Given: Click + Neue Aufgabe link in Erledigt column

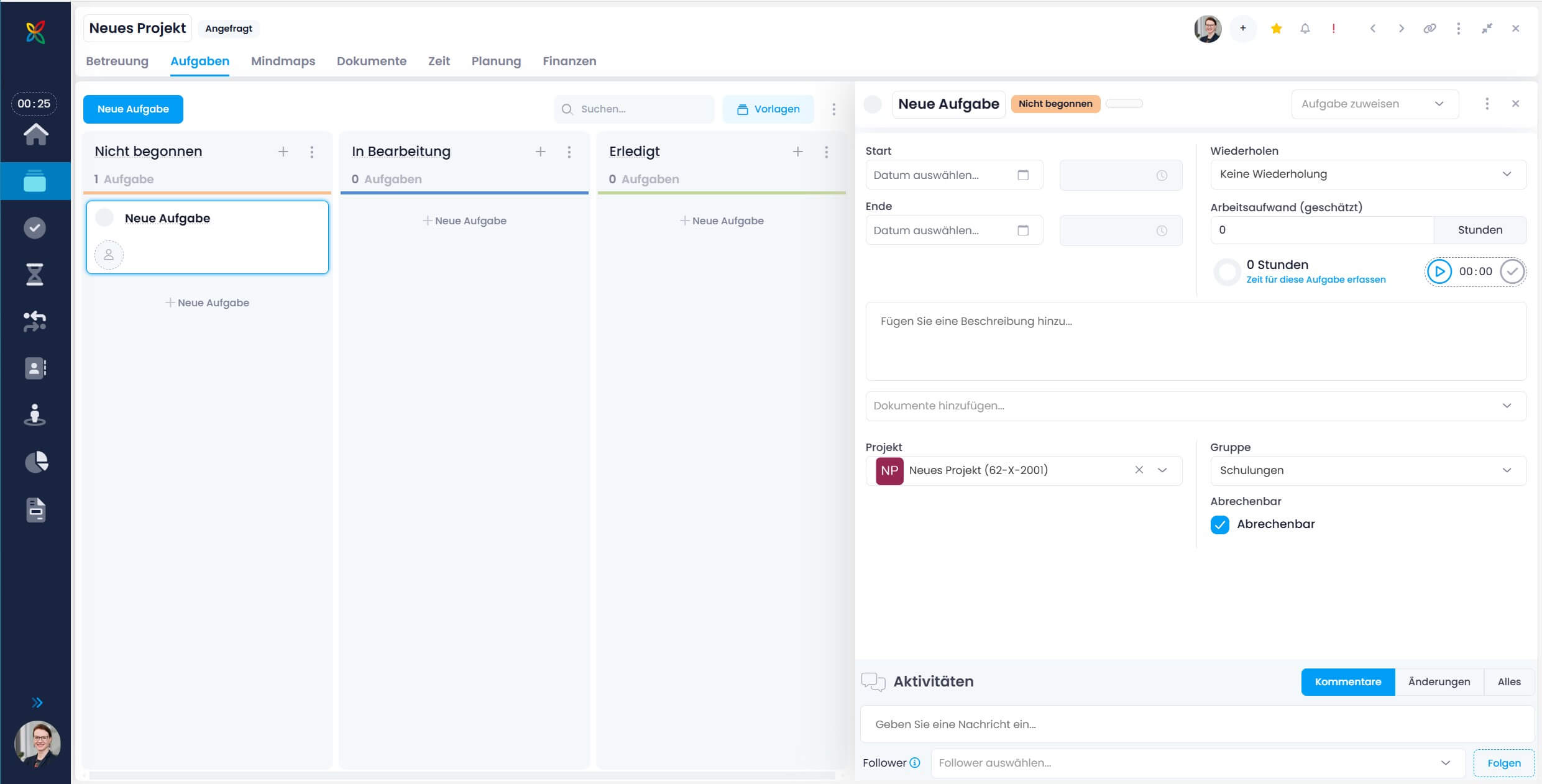Looking at the screenshot, I should tap(722, 221).
